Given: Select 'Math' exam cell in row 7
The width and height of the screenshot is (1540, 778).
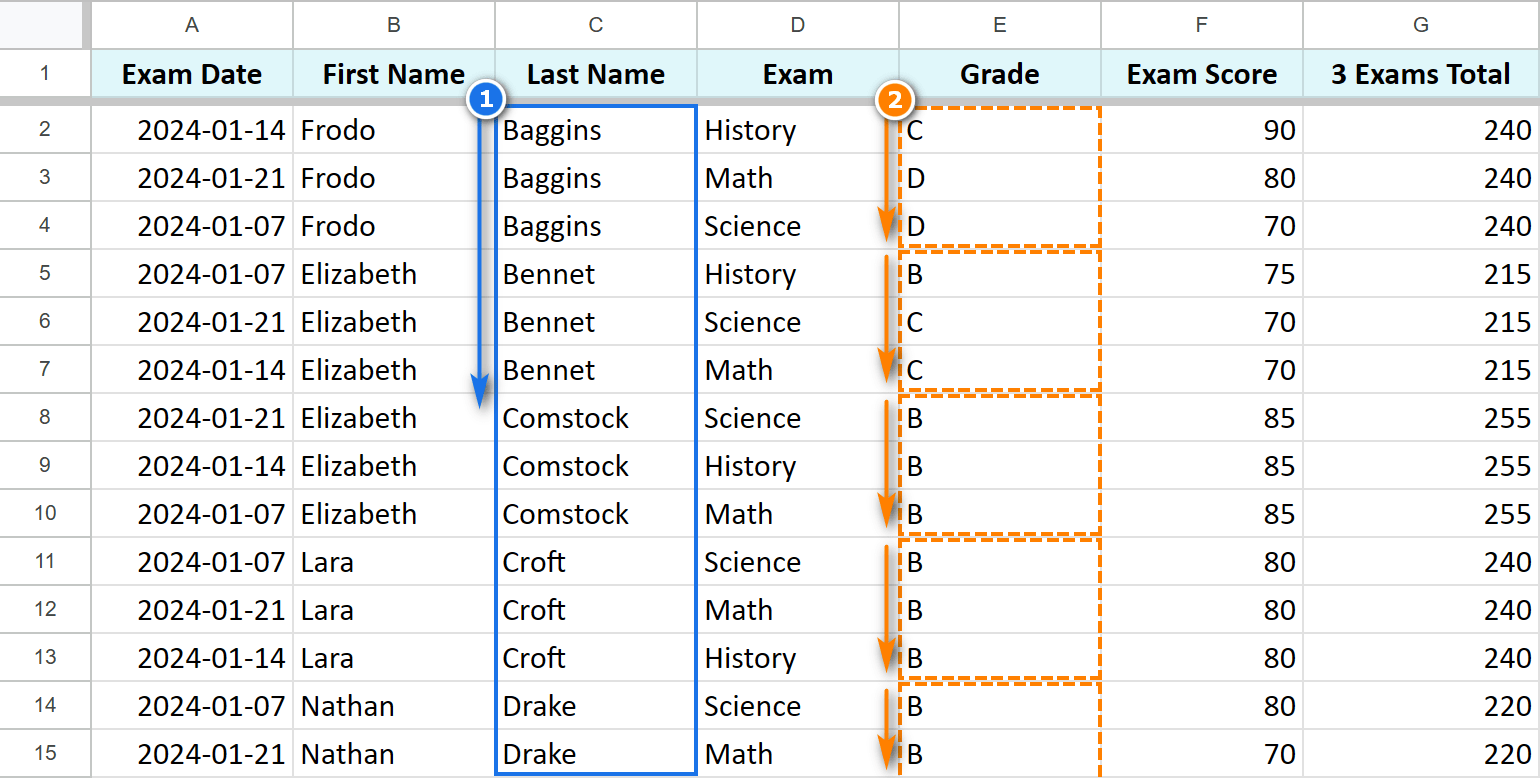Looking at the screenshot, I should (x=798, y=370).
